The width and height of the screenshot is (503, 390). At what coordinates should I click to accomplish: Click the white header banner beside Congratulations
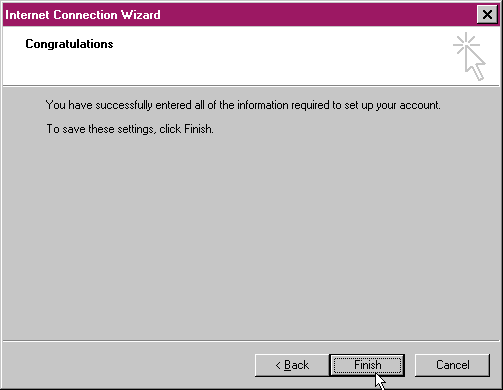267,55
